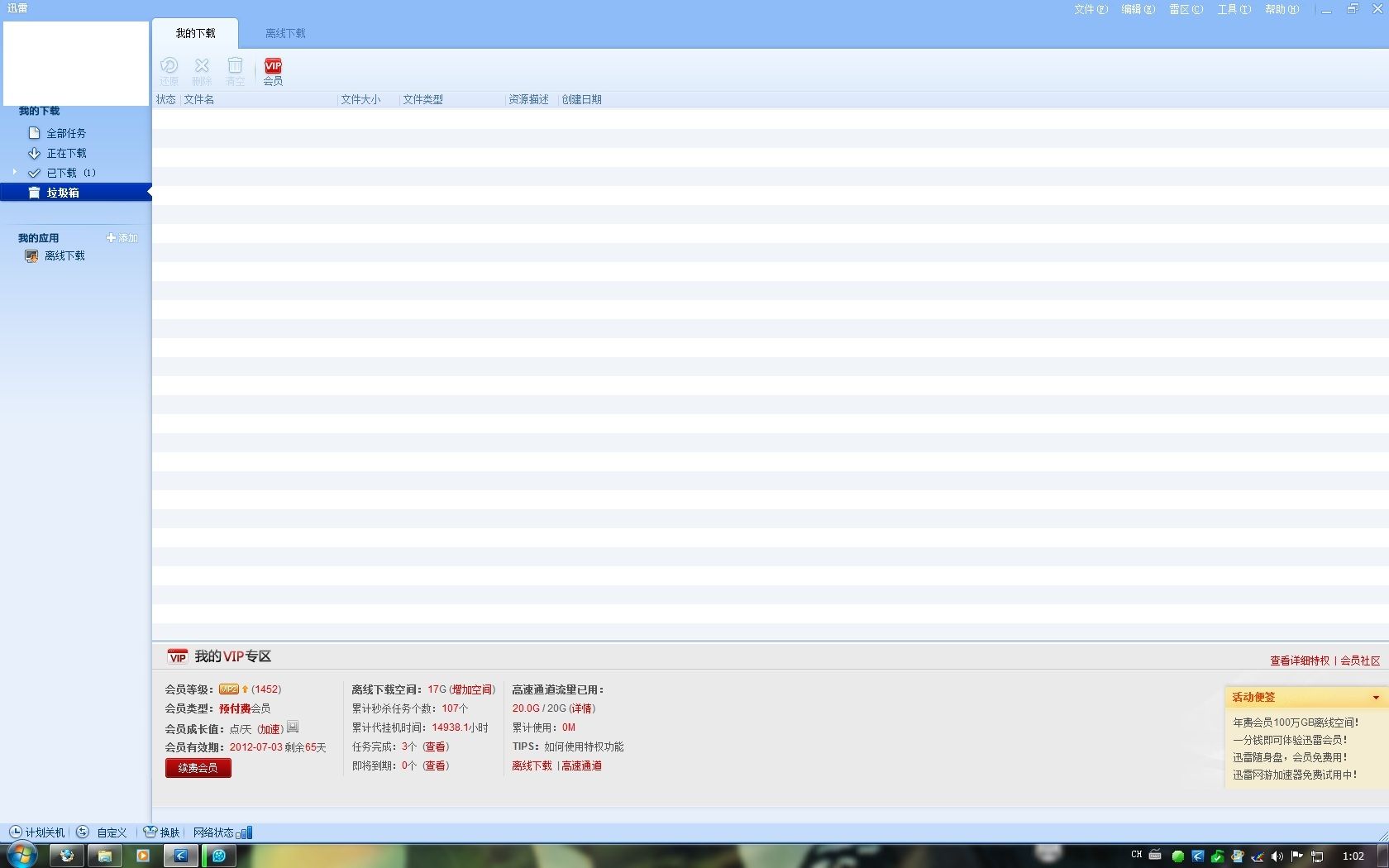Select 正在下载 in the sidebar
The image size is (1389, 868).
coord(66,153)
